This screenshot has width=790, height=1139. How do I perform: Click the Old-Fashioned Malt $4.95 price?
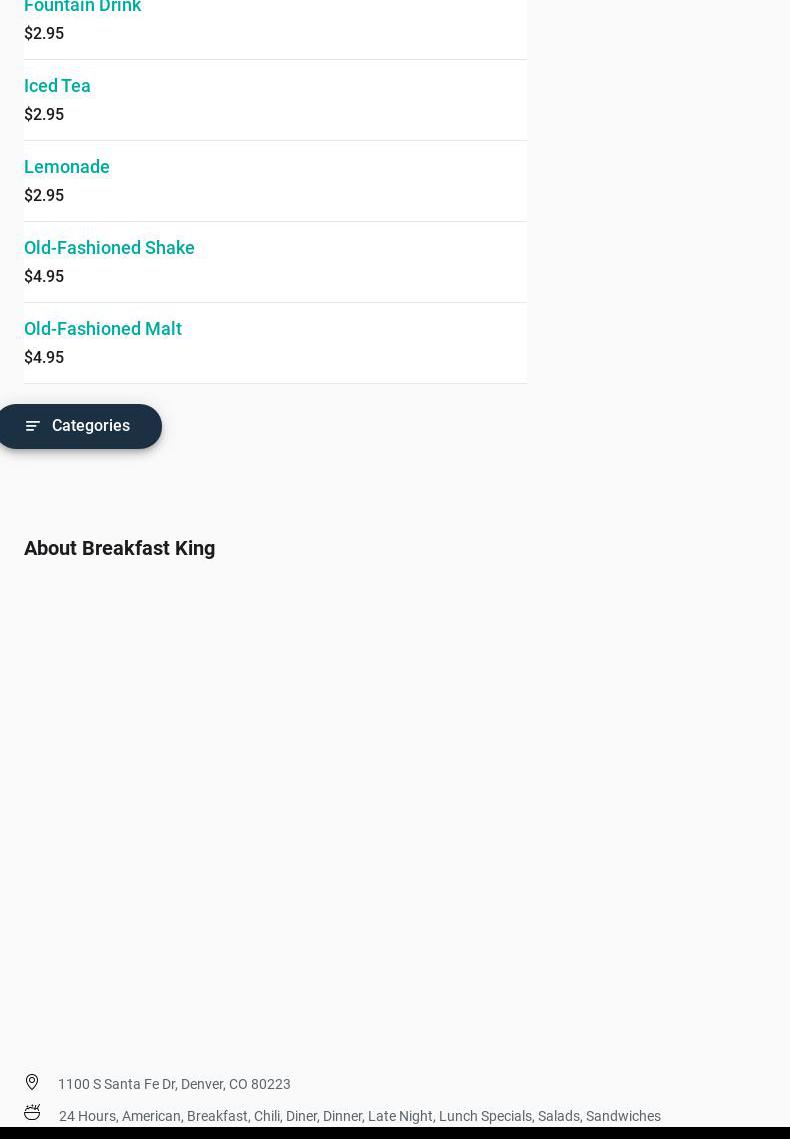[x=44, y=358]
